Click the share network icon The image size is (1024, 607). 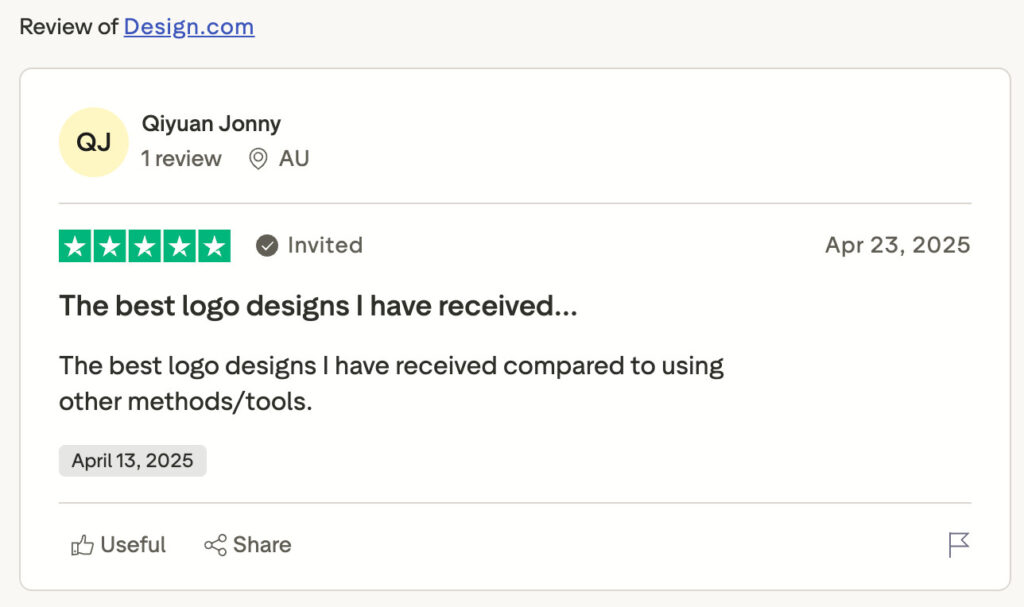pyautogui.click(x=215, y=546)
